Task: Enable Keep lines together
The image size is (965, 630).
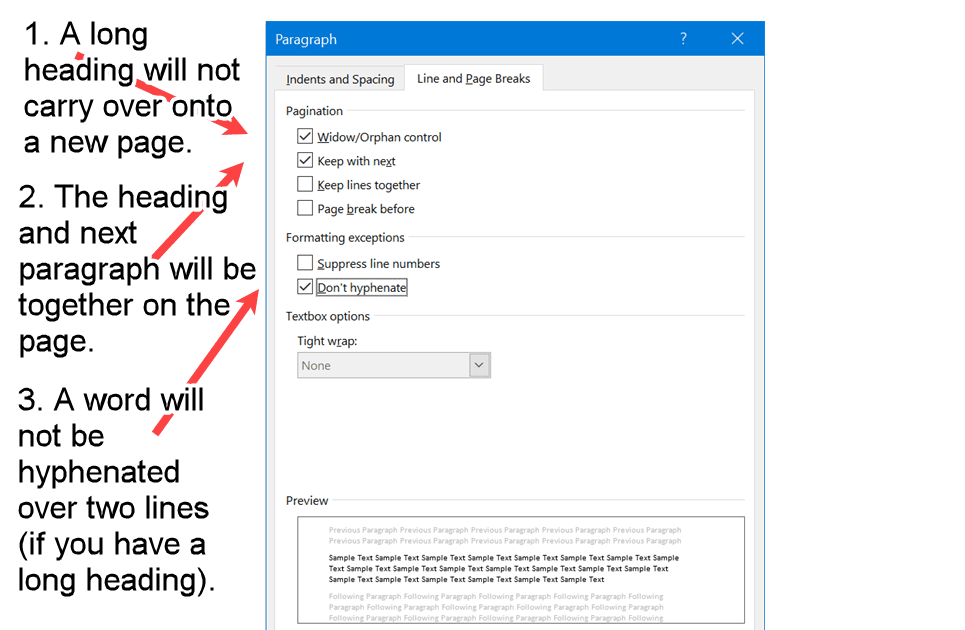Action: click(305, 185)
